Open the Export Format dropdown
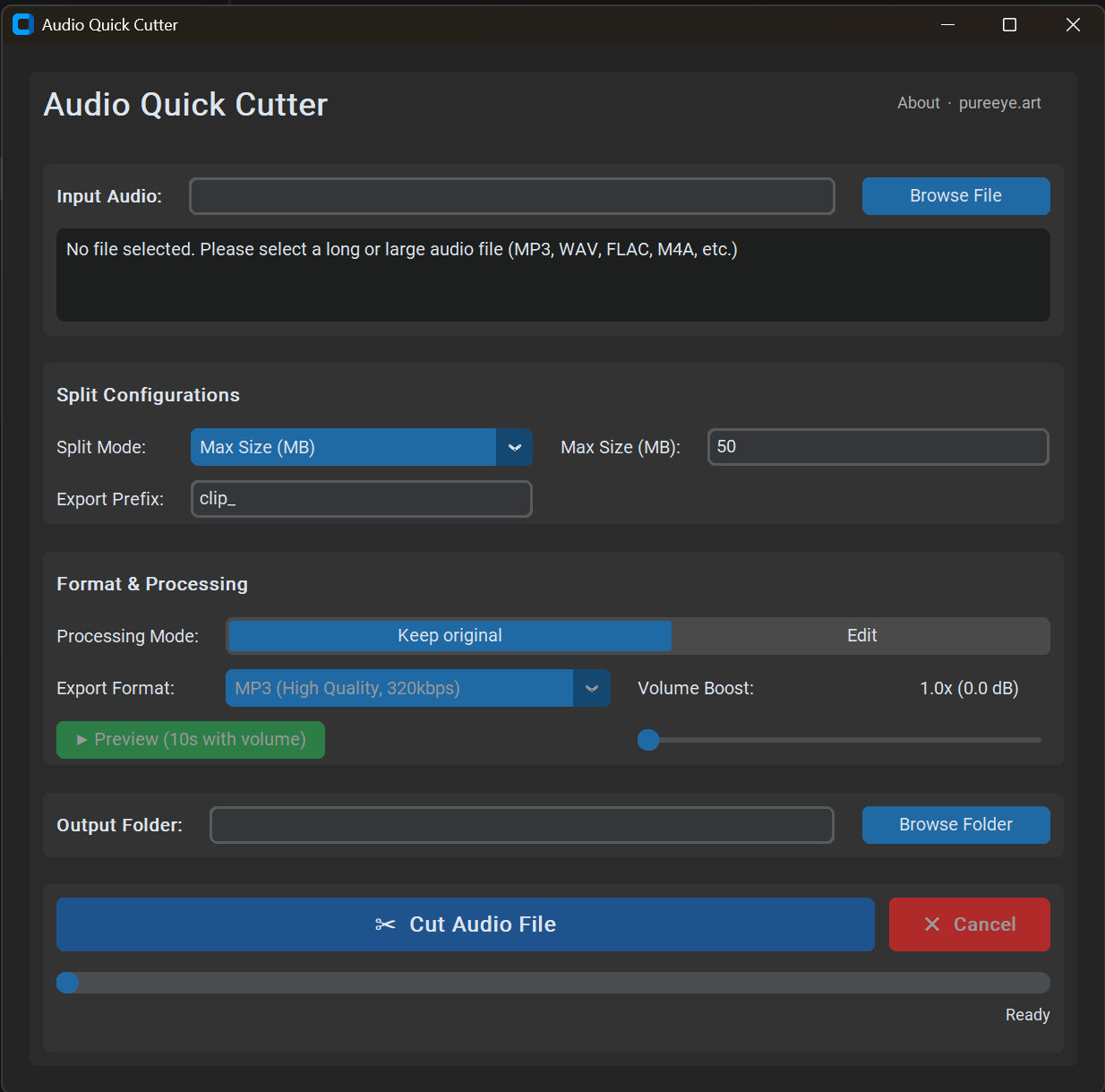1105x1092 pixels. click(417, 688)
